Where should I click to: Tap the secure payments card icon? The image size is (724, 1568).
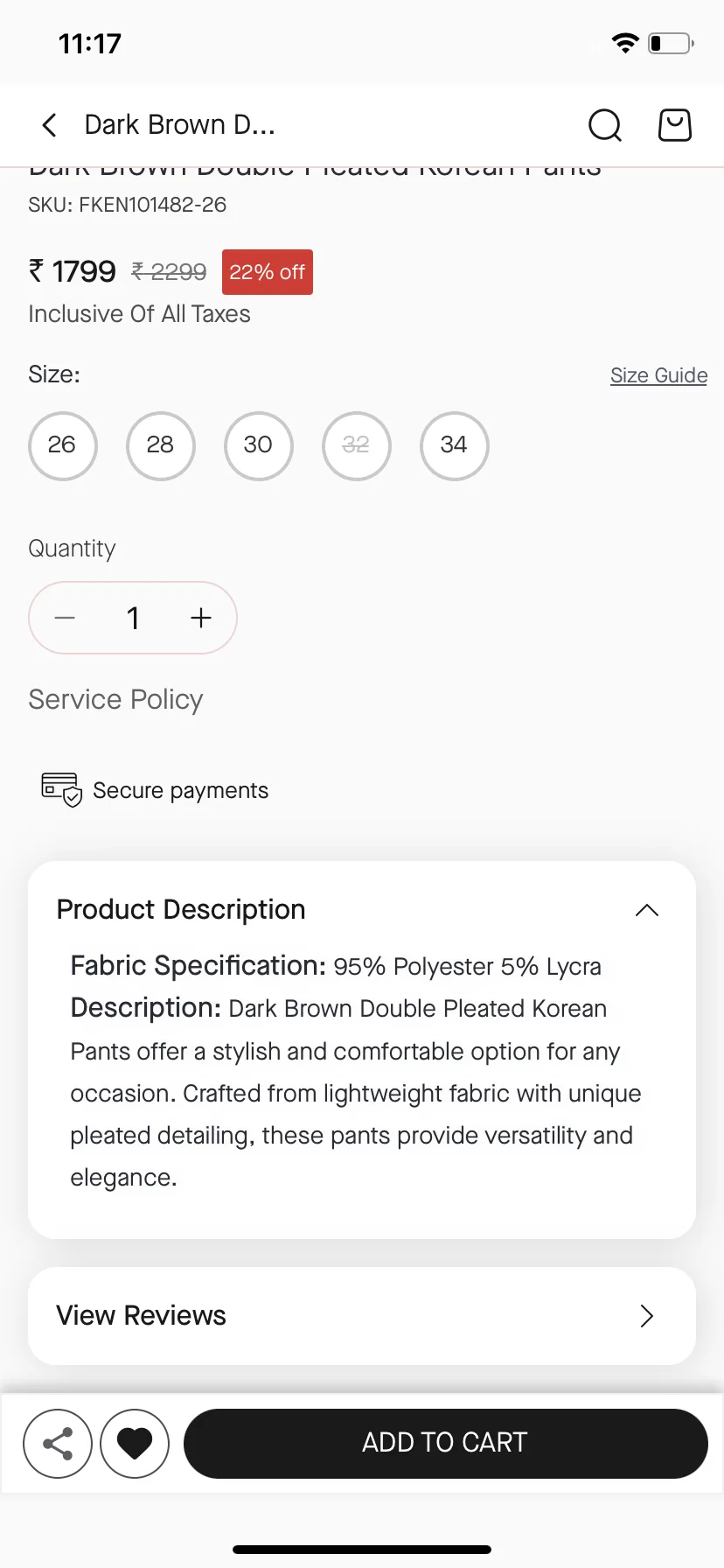click(61, 789)
